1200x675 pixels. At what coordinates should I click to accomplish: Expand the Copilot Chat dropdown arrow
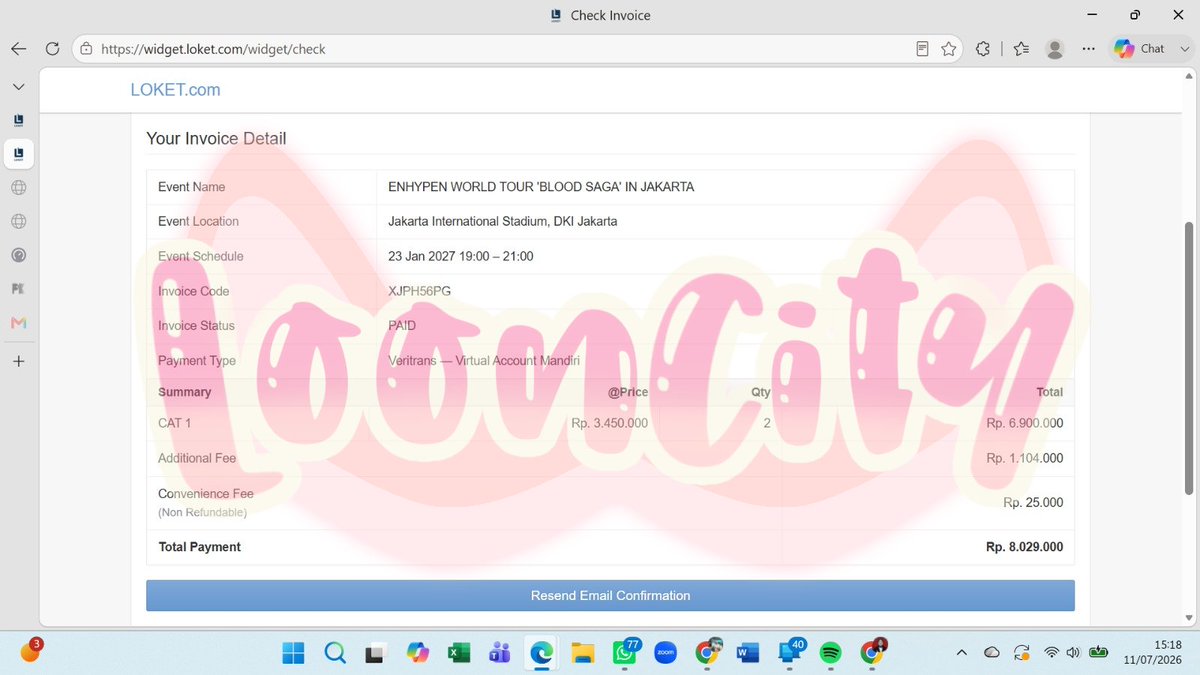pos(1183,49)
